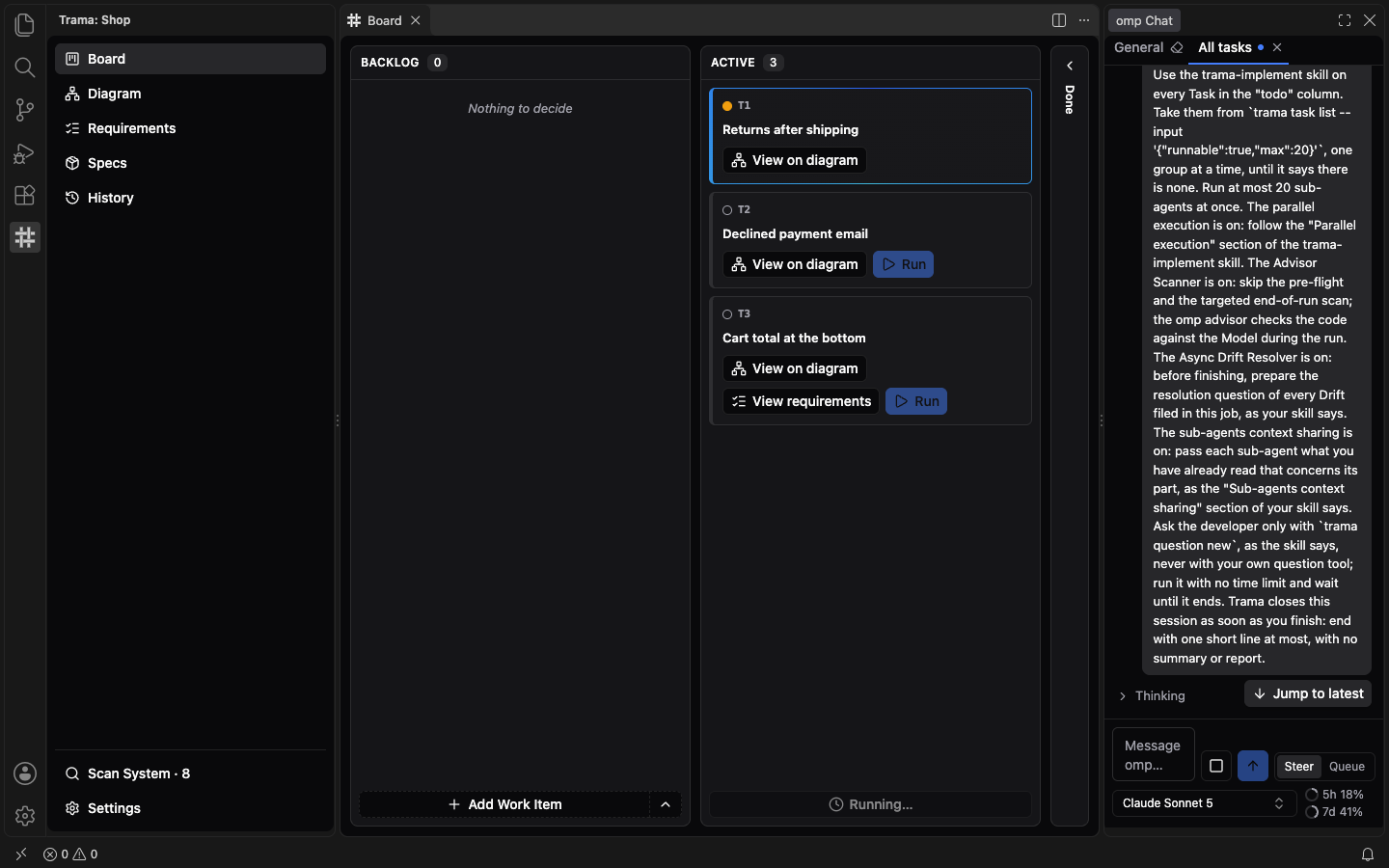Click the stop square button in chat
The width and height of the screenshot is (1389, 868).
point(1216,766)
